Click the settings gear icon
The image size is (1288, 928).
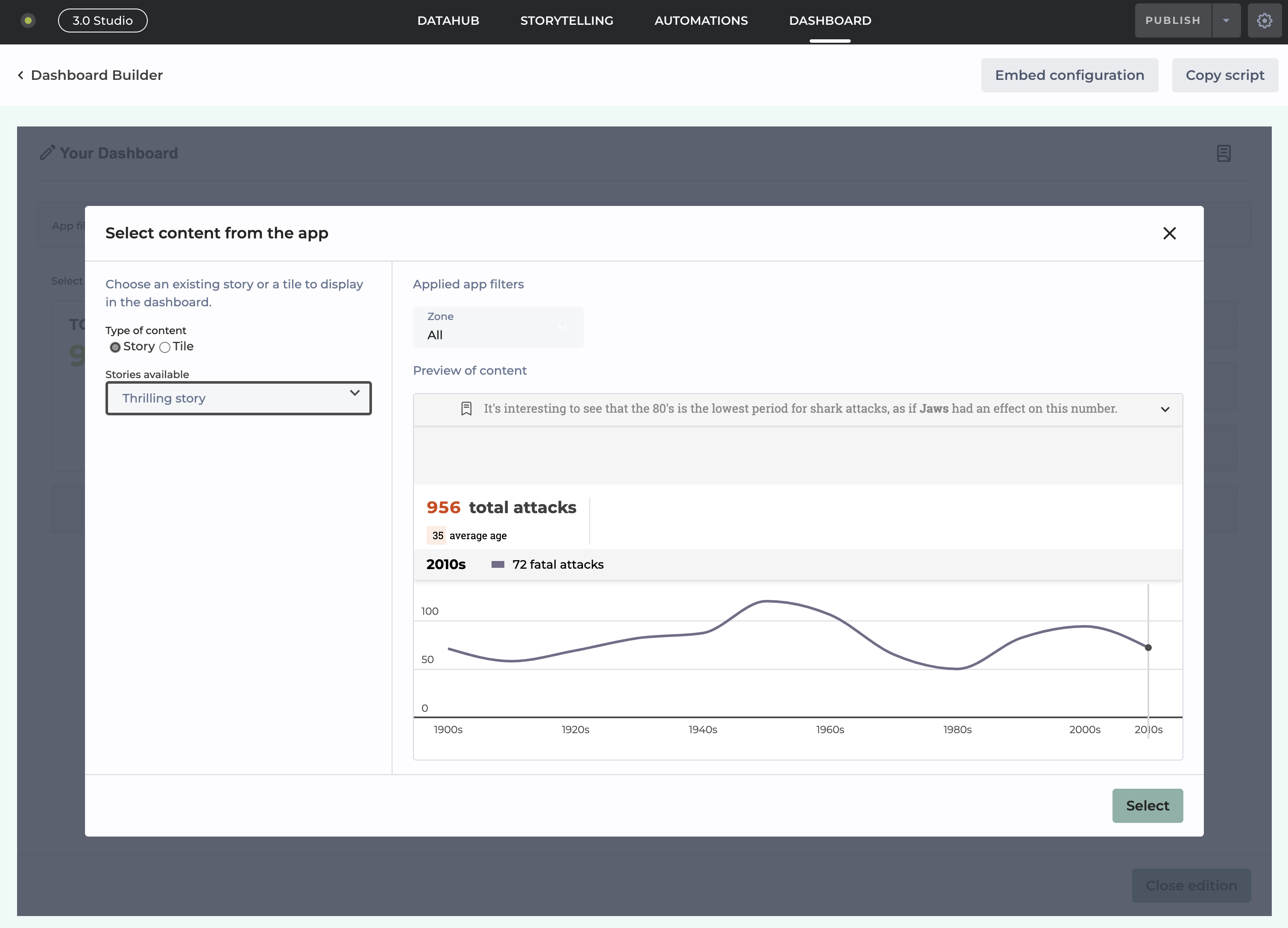coord(1264,21)
